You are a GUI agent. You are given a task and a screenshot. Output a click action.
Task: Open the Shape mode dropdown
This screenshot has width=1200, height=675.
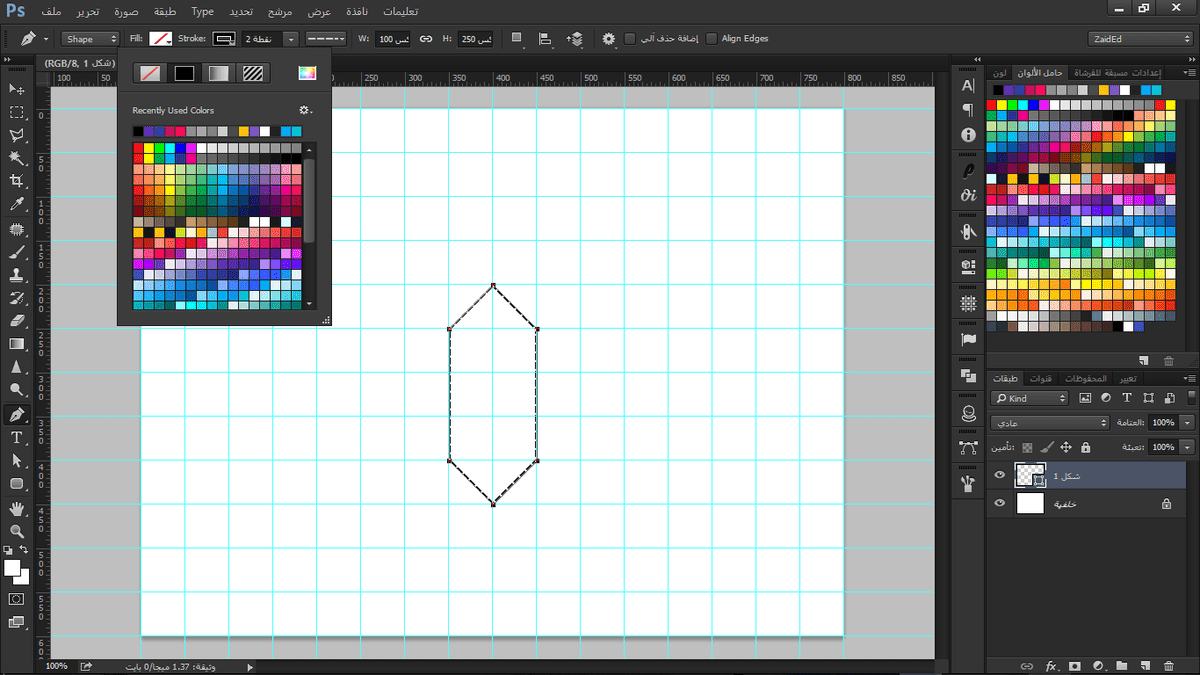[x=92, y=39]
